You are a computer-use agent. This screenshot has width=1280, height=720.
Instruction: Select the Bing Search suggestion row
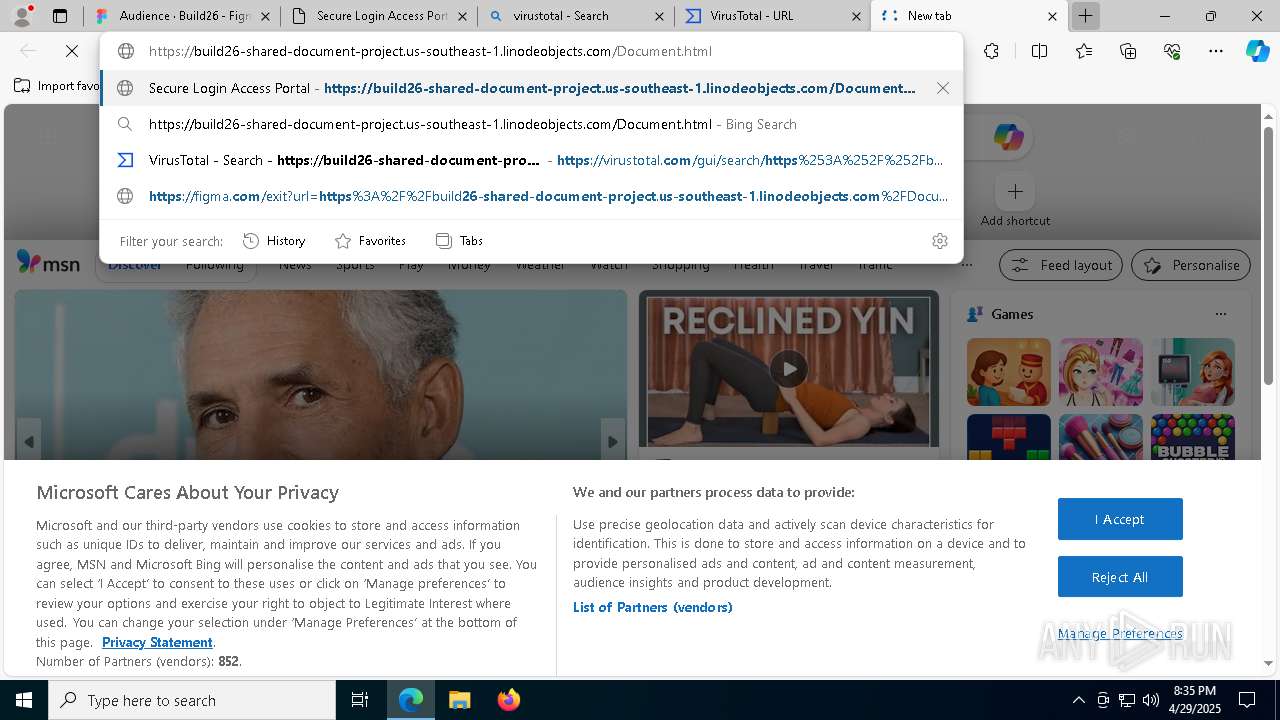coord(531,124)
